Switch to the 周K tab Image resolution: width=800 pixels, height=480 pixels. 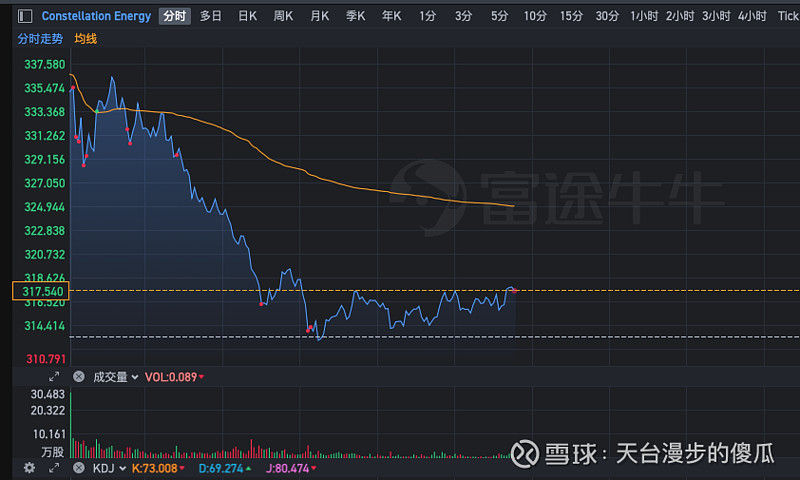coord(283,16)
